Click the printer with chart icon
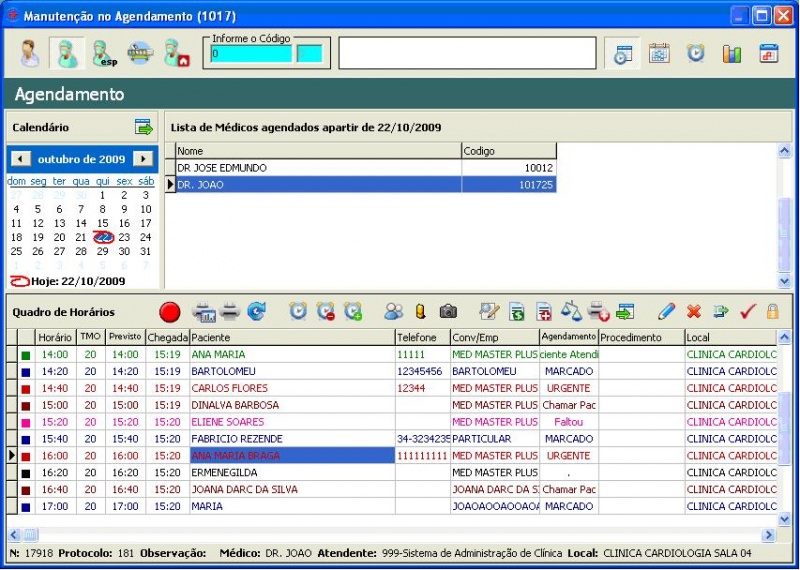Image resolution: width=800 pixels, height=570 pixels. pyautogui.click(x=204, y=312)
